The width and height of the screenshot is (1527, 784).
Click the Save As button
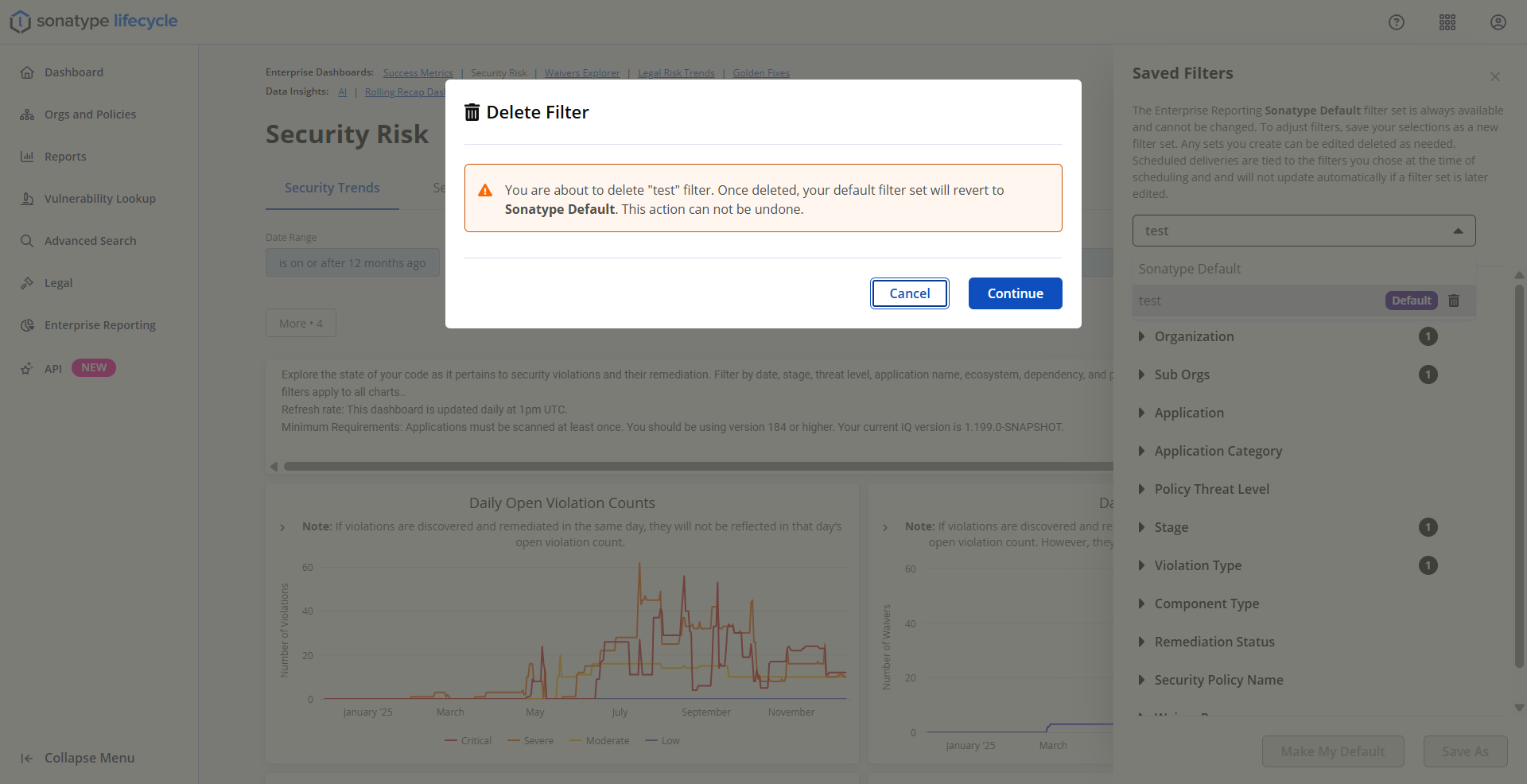point(1465,751)
